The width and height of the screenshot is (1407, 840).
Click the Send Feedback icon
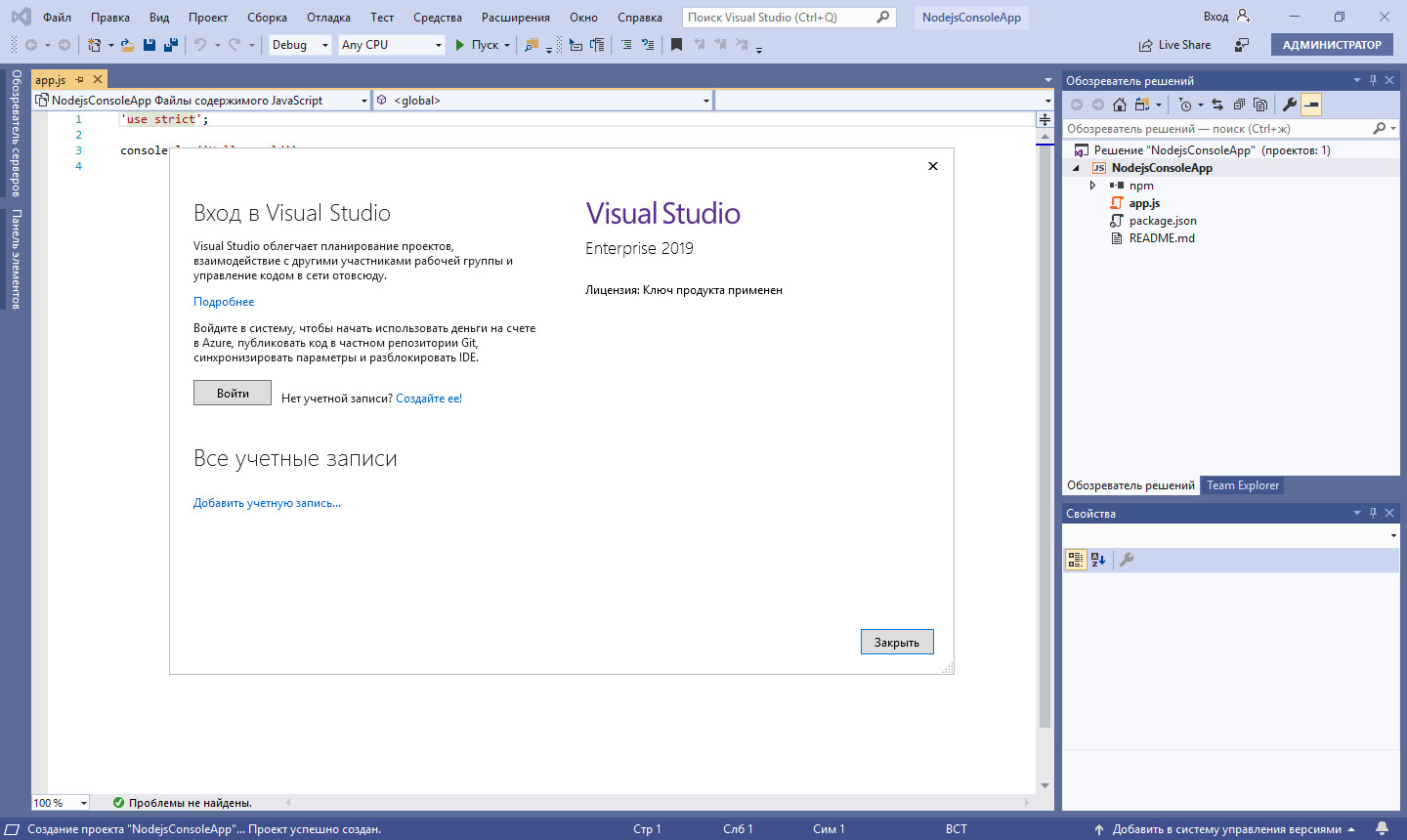tap(1242, 45)
